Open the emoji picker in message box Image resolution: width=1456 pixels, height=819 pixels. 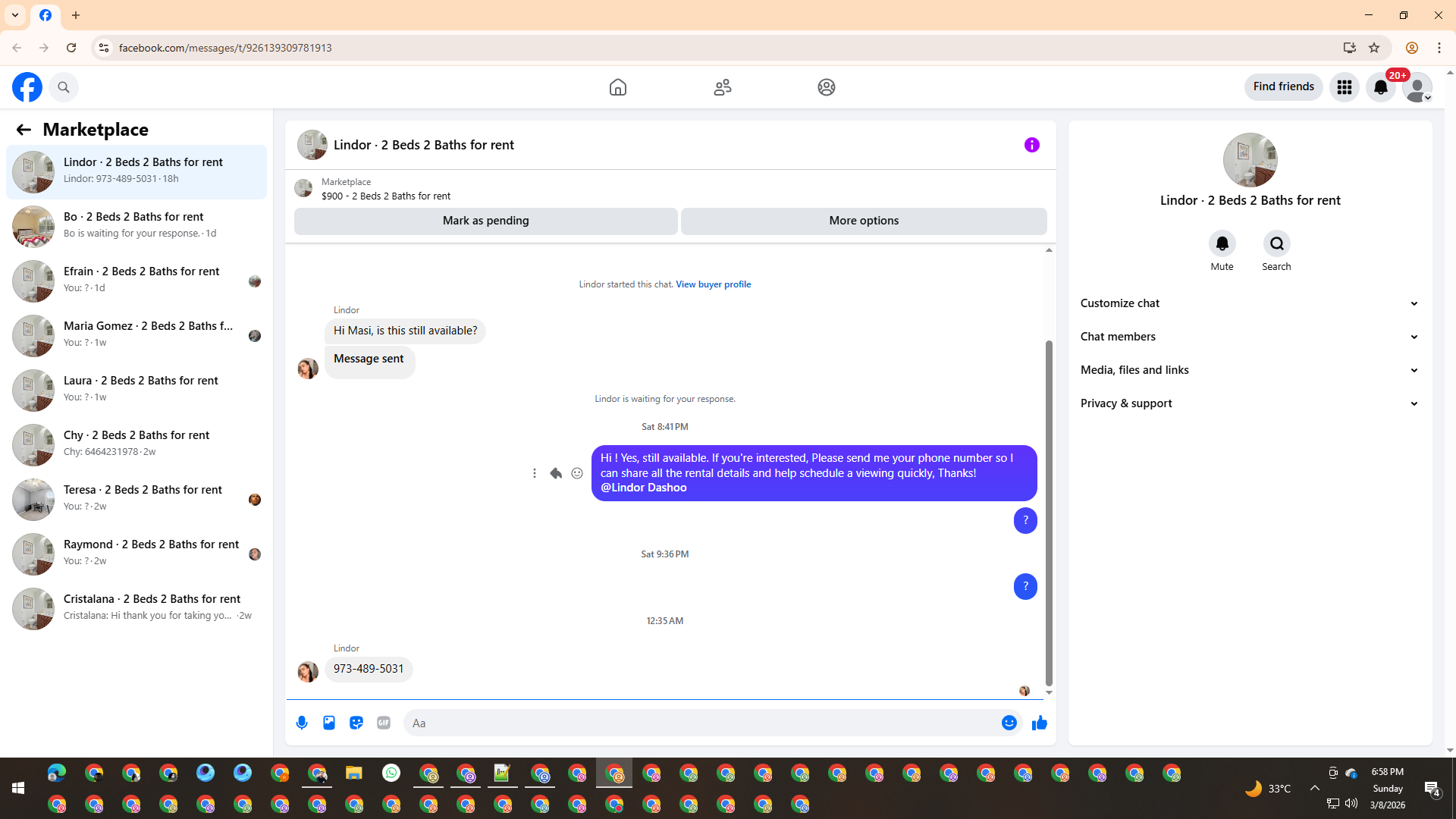point(1009,723)
